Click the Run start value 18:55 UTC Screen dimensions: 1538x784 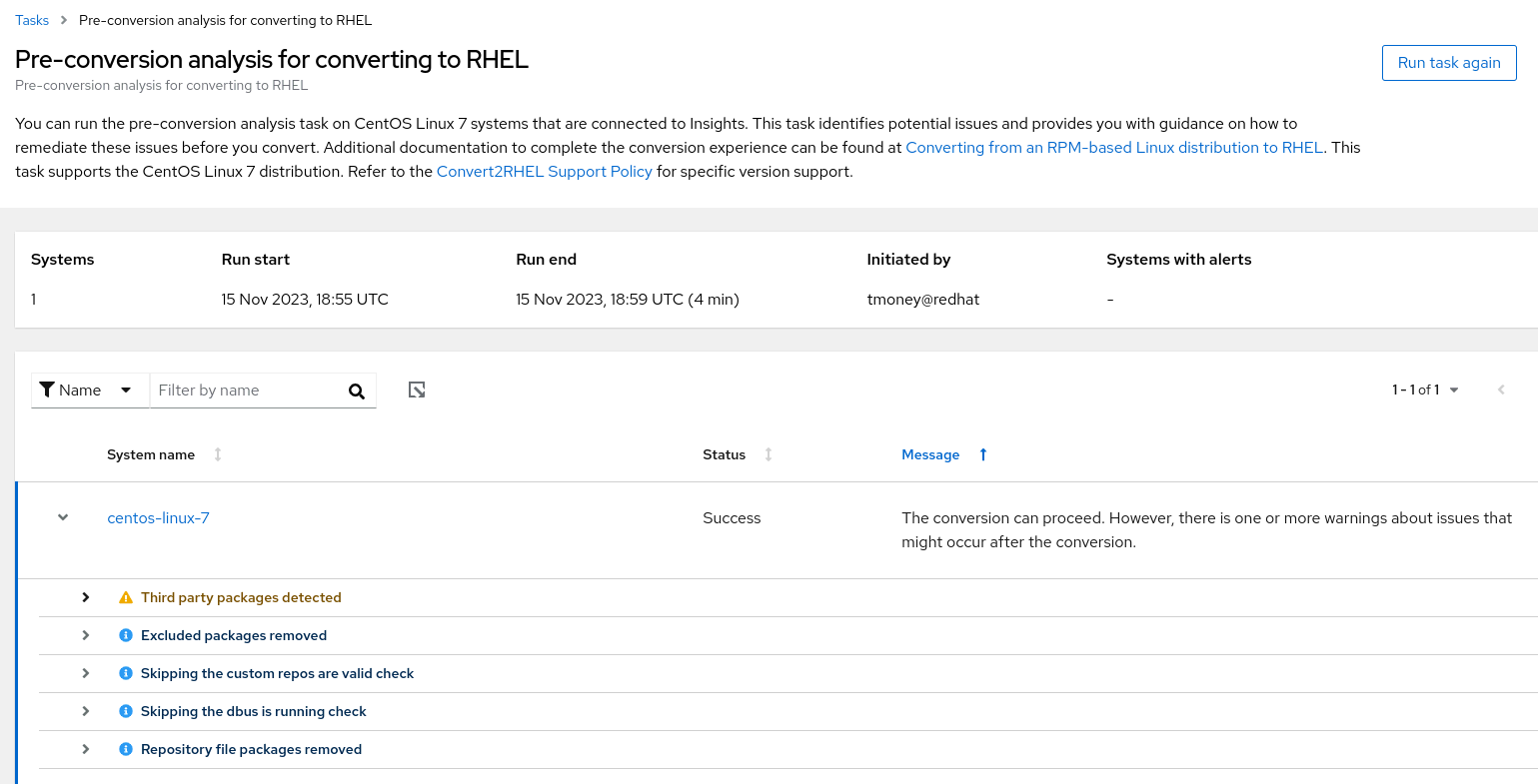pos(305,299)
